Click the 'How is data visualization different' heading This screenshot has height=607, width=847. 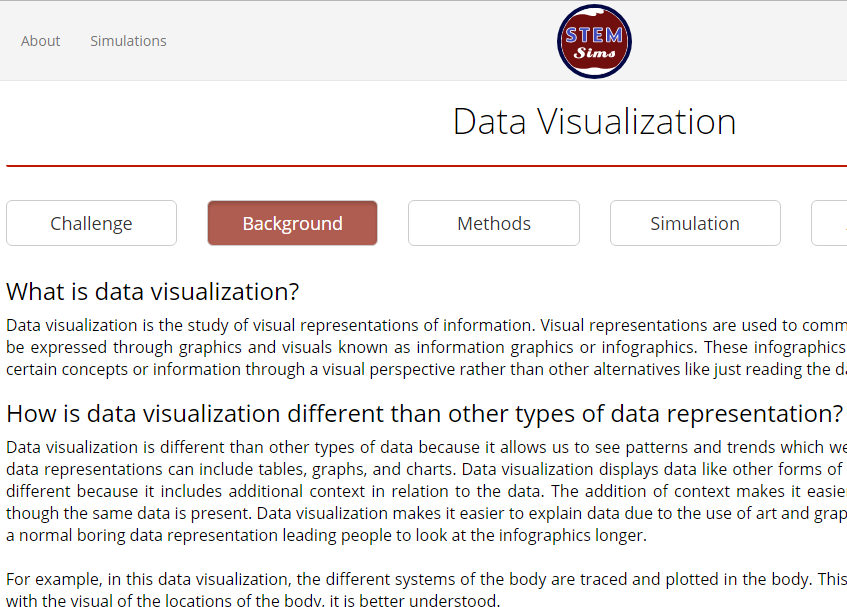(425, 414)
